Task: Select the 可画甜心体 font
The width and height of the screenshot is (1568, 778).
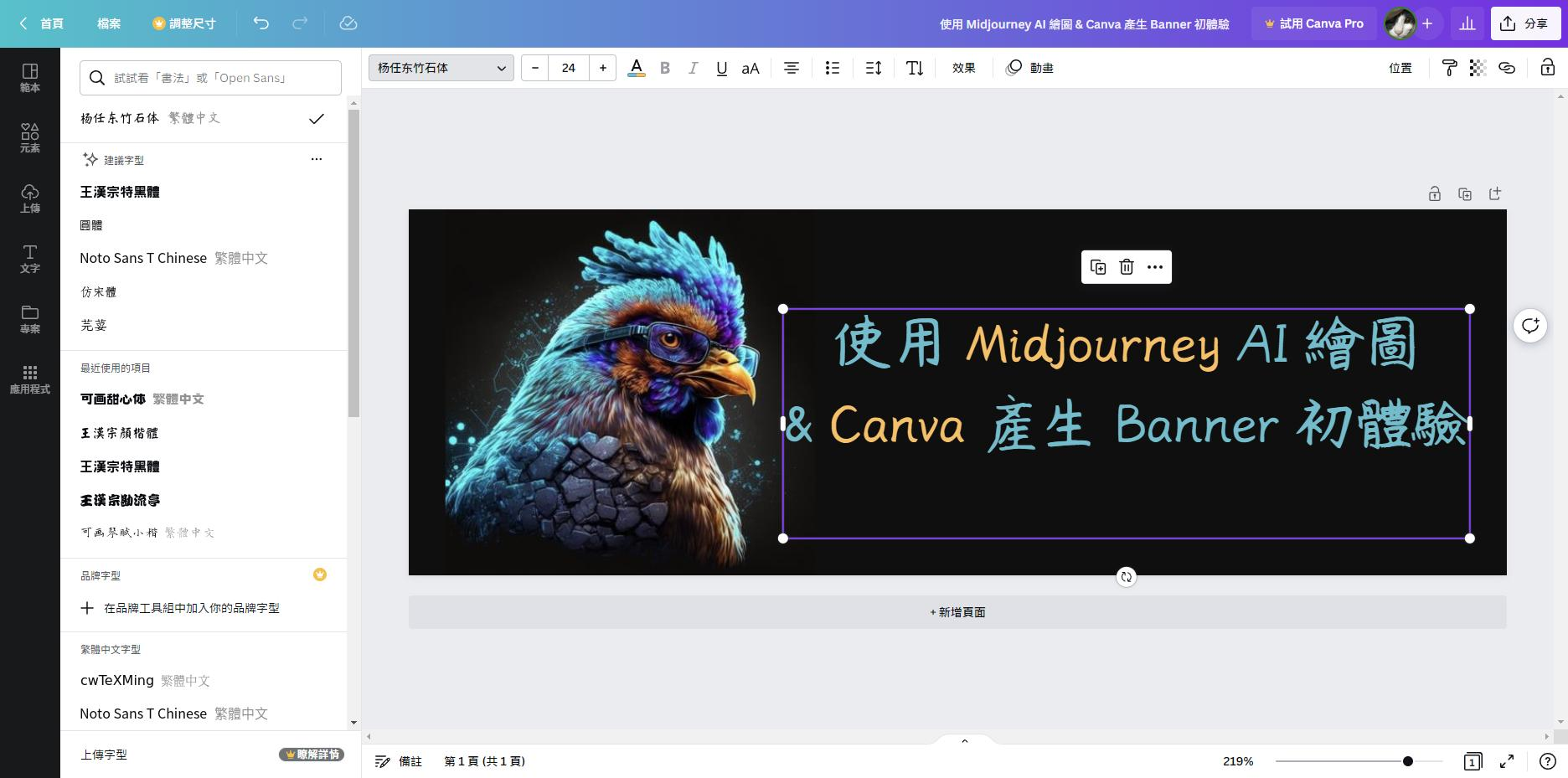Action: point(142,399)
